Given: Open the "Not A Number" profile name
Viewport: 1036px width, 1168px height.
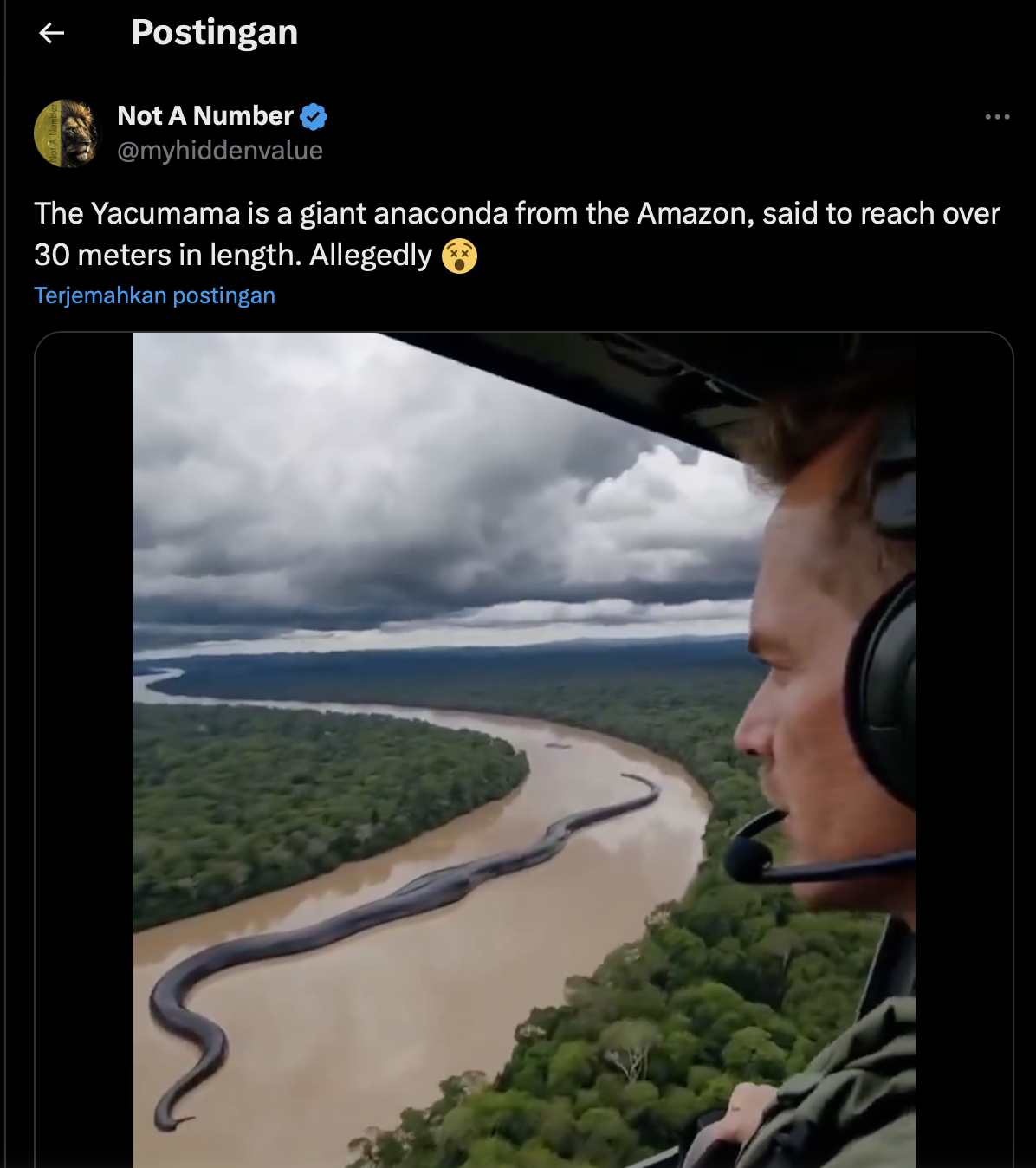Looking at the screenshot, I should pos(205,116).
